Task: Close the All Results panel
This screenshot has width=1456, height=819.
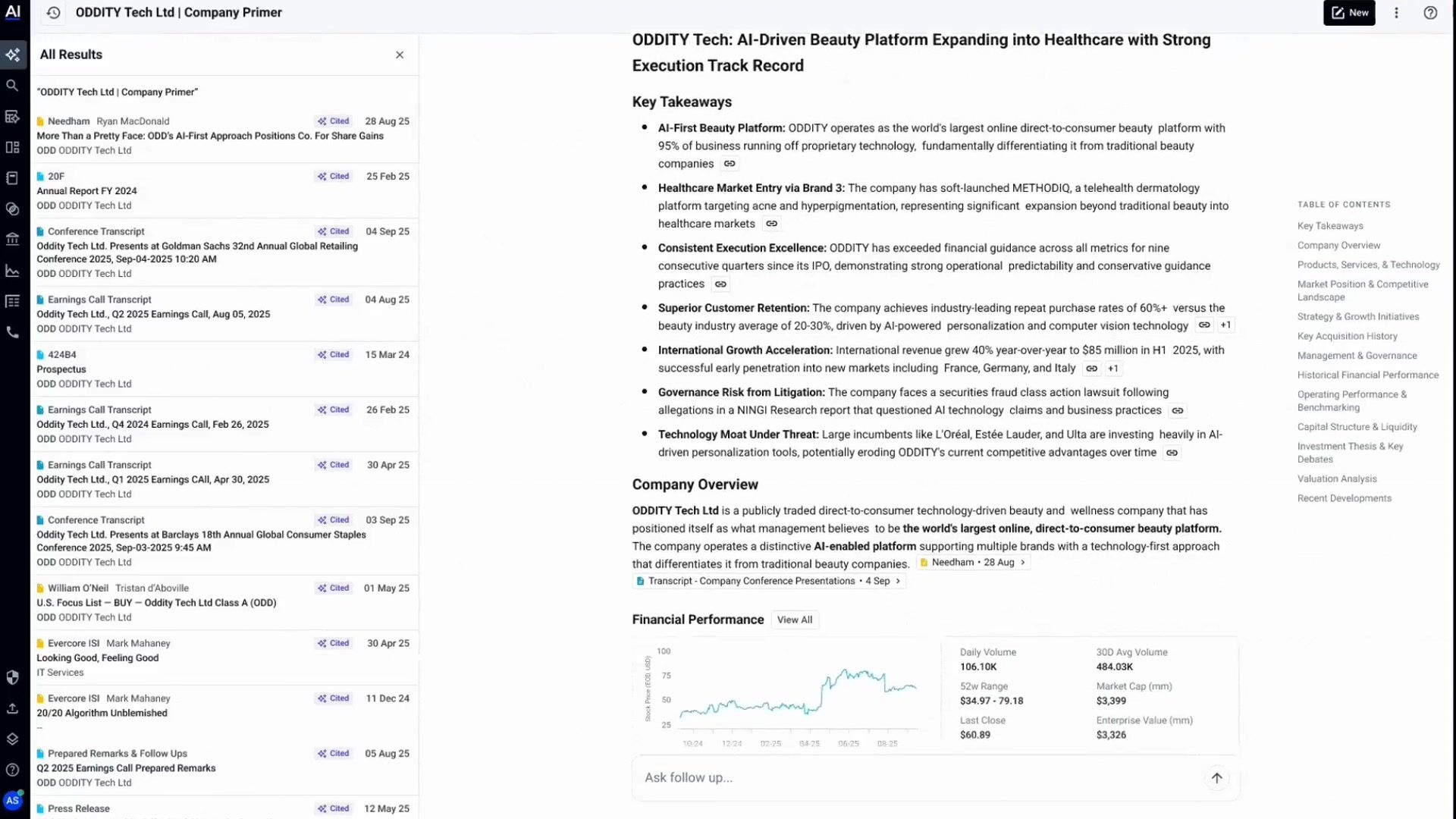Action: tap(400, 55)
